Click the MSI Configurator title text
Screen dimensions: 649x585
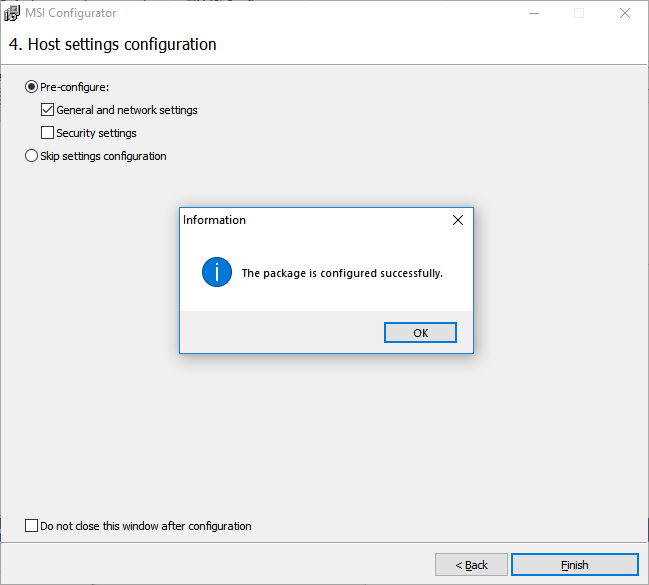pos(70,13)
